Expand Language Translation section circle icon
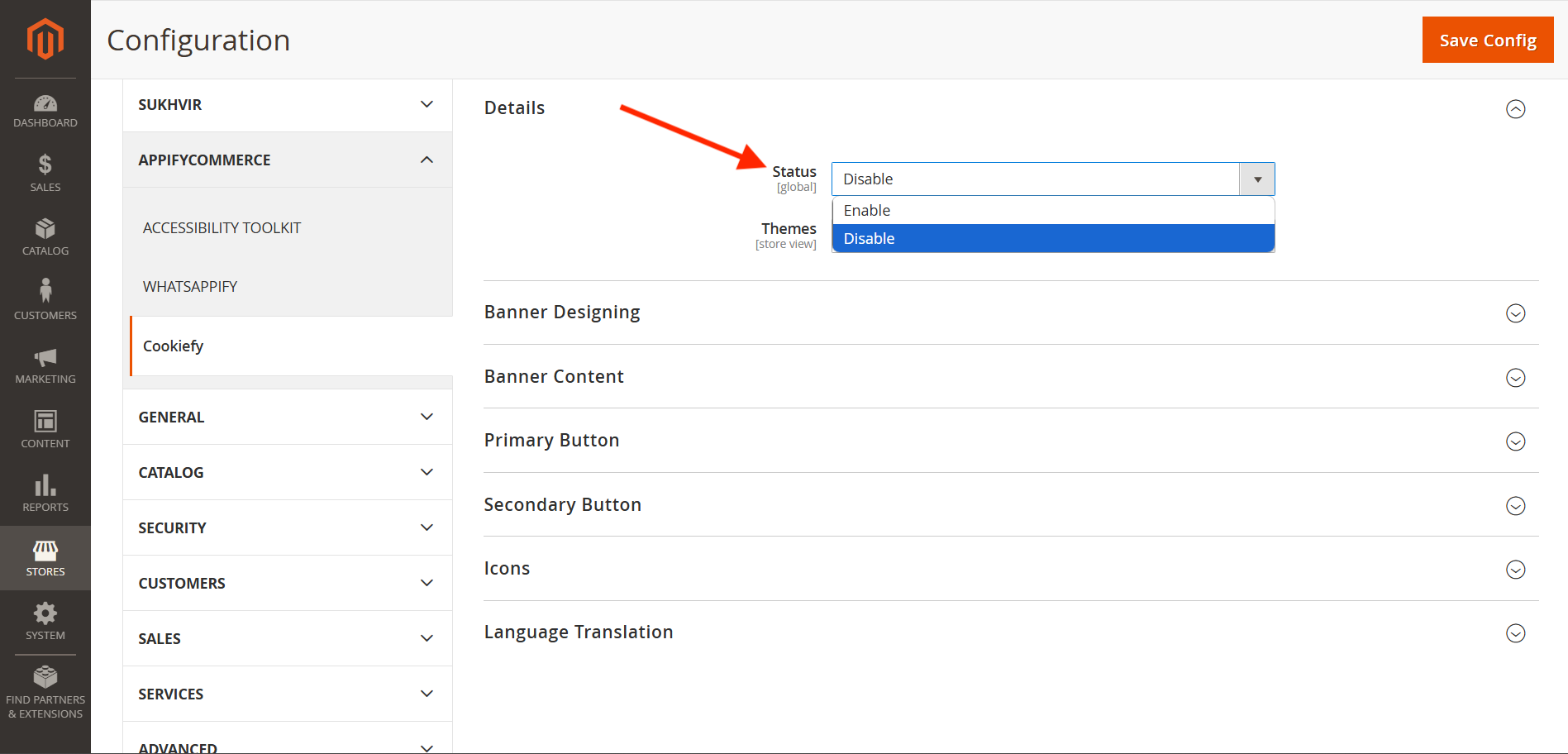Viewport: 1568px width, 754px height. (x=1515, y=633)
